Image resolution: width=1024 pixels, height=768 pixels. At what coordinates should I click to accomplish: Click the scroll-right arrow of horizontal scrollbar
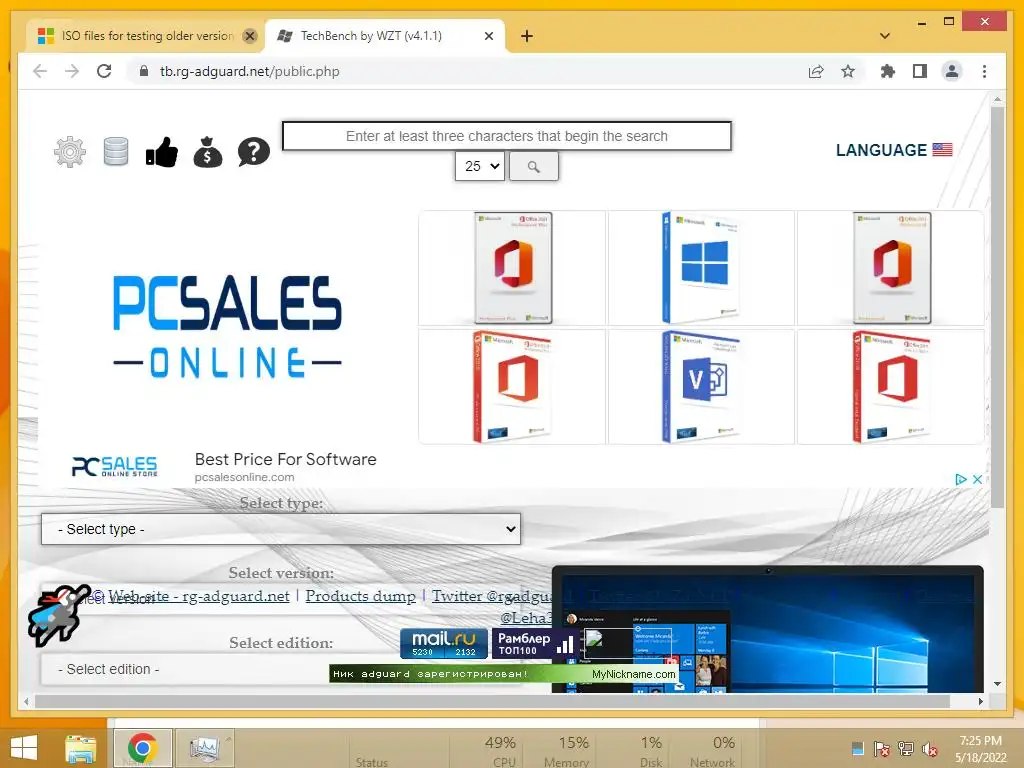pyautogui.click(x=981, y=701)
